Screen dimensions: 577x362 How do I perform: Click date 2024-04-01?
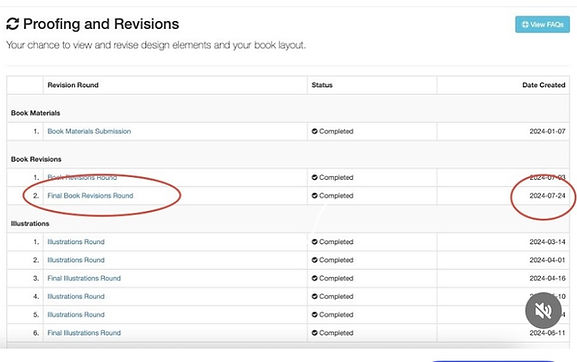[x=547, y=260]
